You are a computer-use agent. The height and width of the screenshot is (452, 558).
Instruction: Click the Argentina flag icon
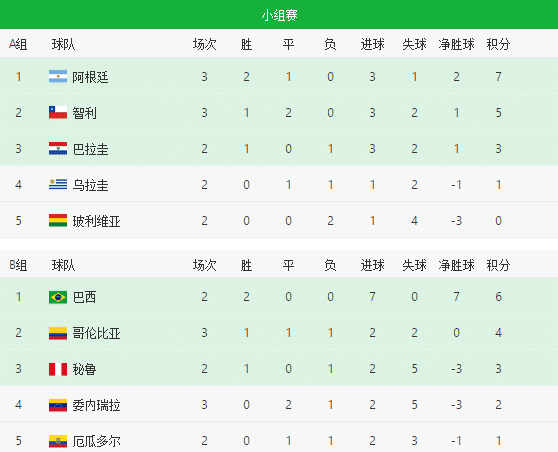pos(58,77)
